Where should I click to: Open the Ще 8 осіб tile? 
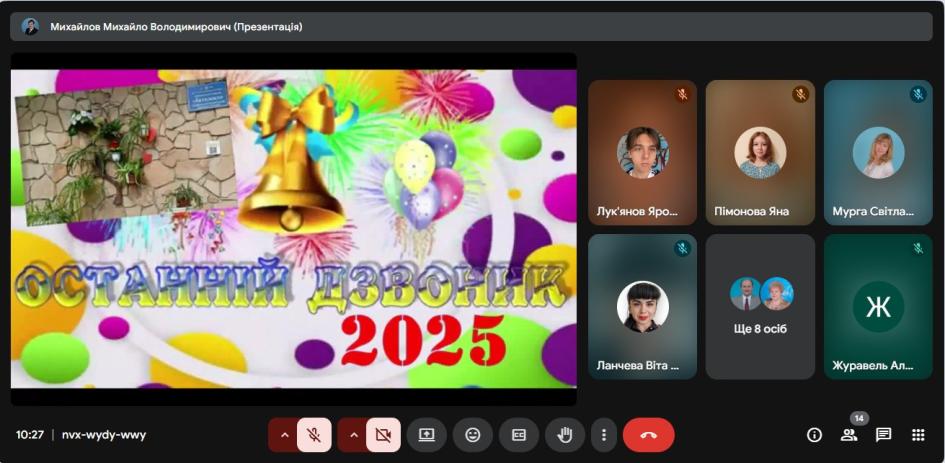click(x=760, y=307)
